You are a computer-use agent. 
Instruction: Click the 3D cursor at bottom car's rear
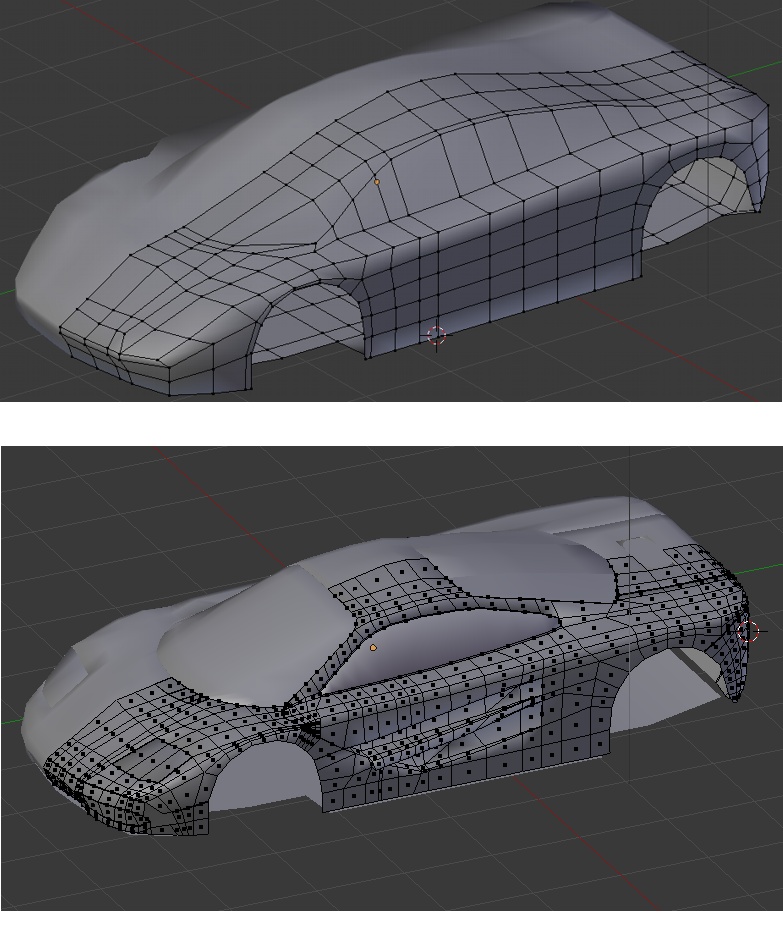coord(748,632)
